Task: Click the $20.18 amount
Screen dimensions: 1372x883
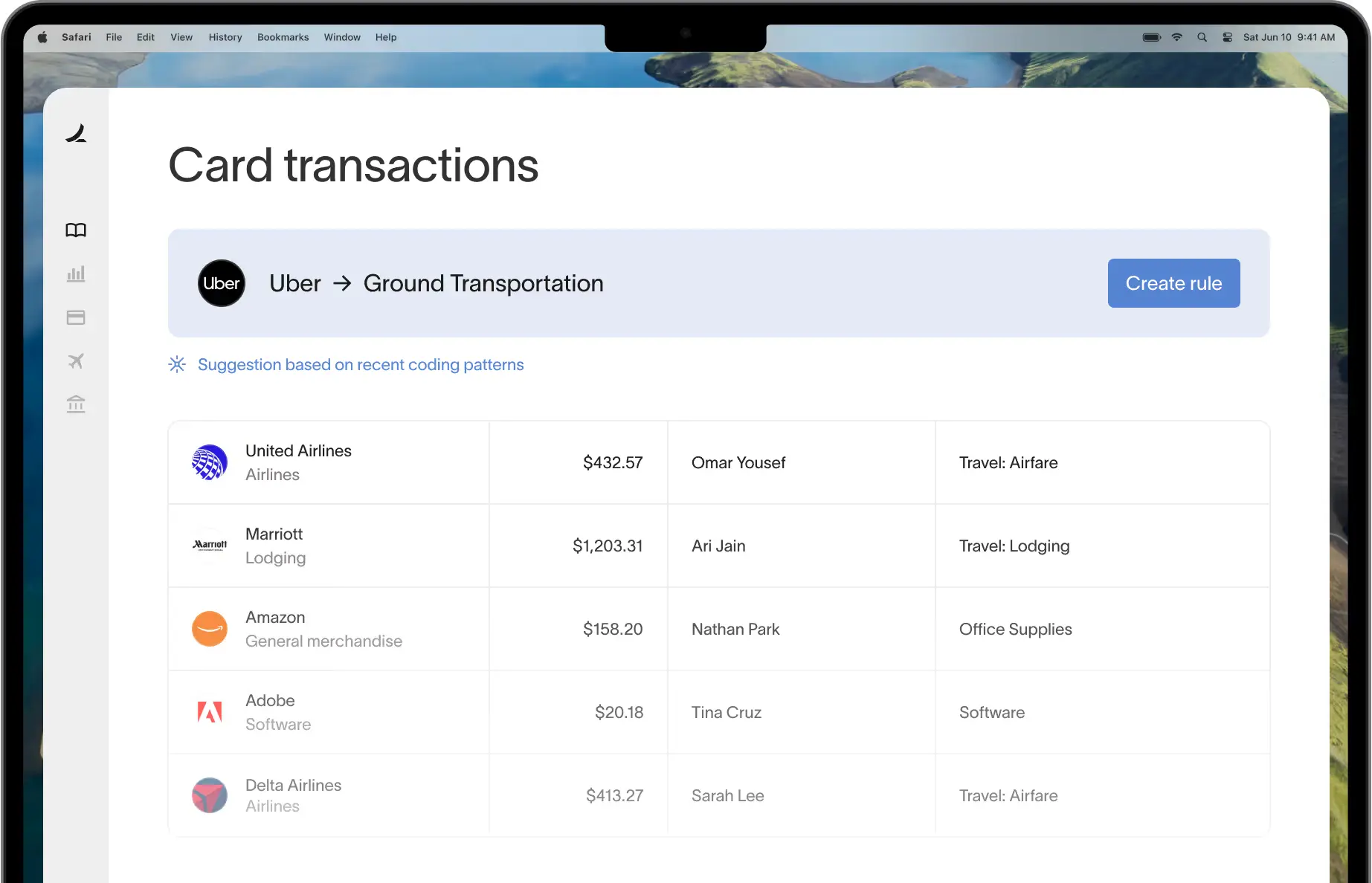Action: tap(619, 712)
